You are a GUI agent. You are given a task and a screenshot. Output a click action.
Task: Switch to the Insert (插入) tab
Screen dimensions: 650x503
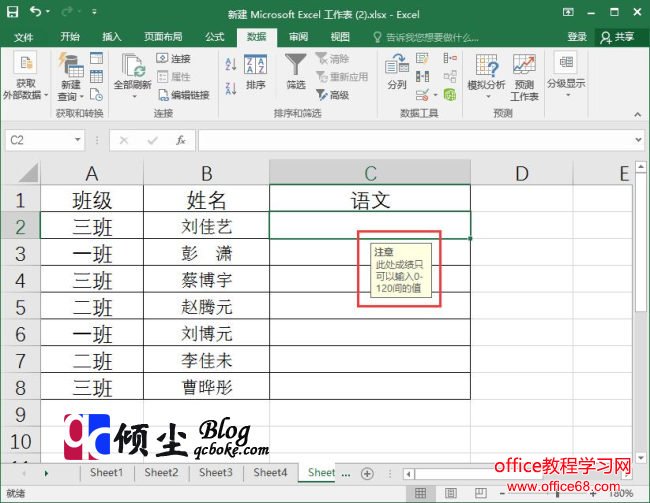click(x=112, y=37)
